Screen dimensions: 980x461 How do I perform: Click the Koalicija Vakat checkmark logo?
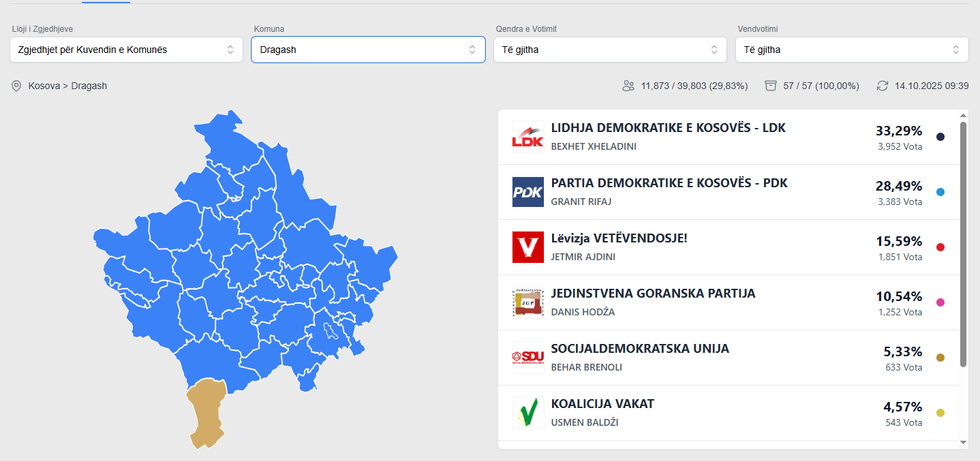[x=527, y=412]
